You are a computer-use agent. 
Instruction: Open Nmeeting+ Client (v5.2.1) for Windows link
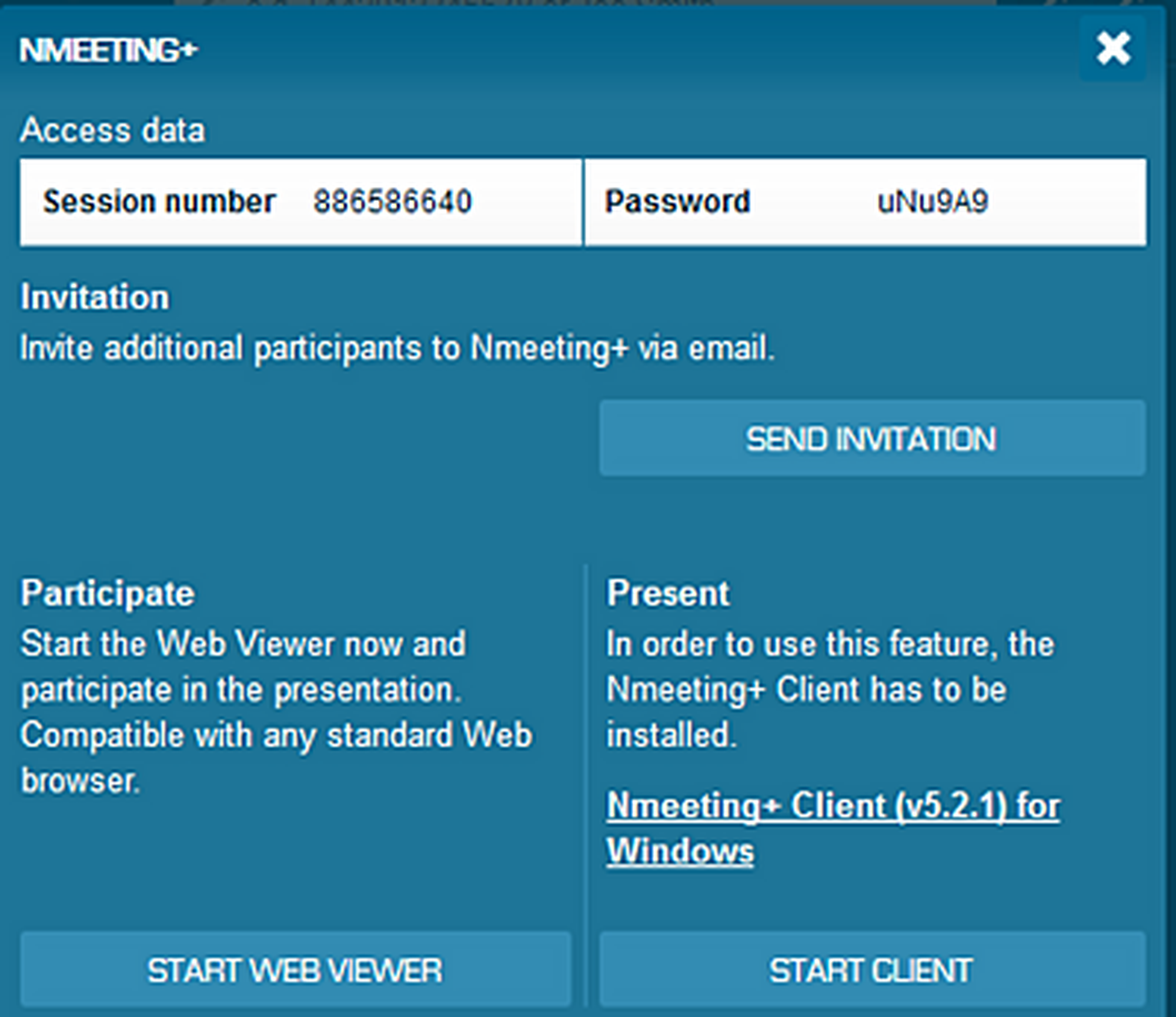833,806
